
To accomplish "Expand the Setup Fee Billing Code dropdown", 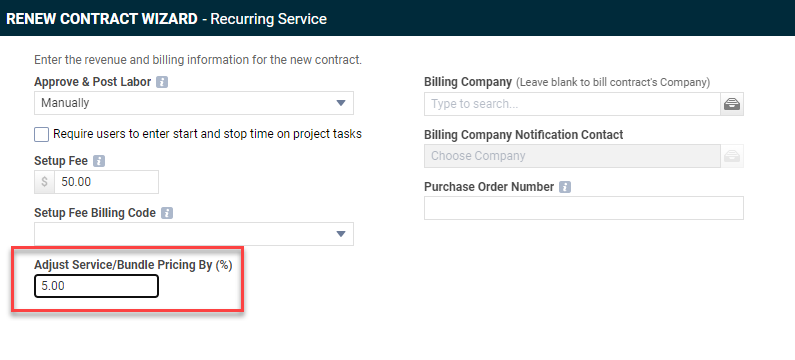I will pyautogui.click(x=194, y=234).
